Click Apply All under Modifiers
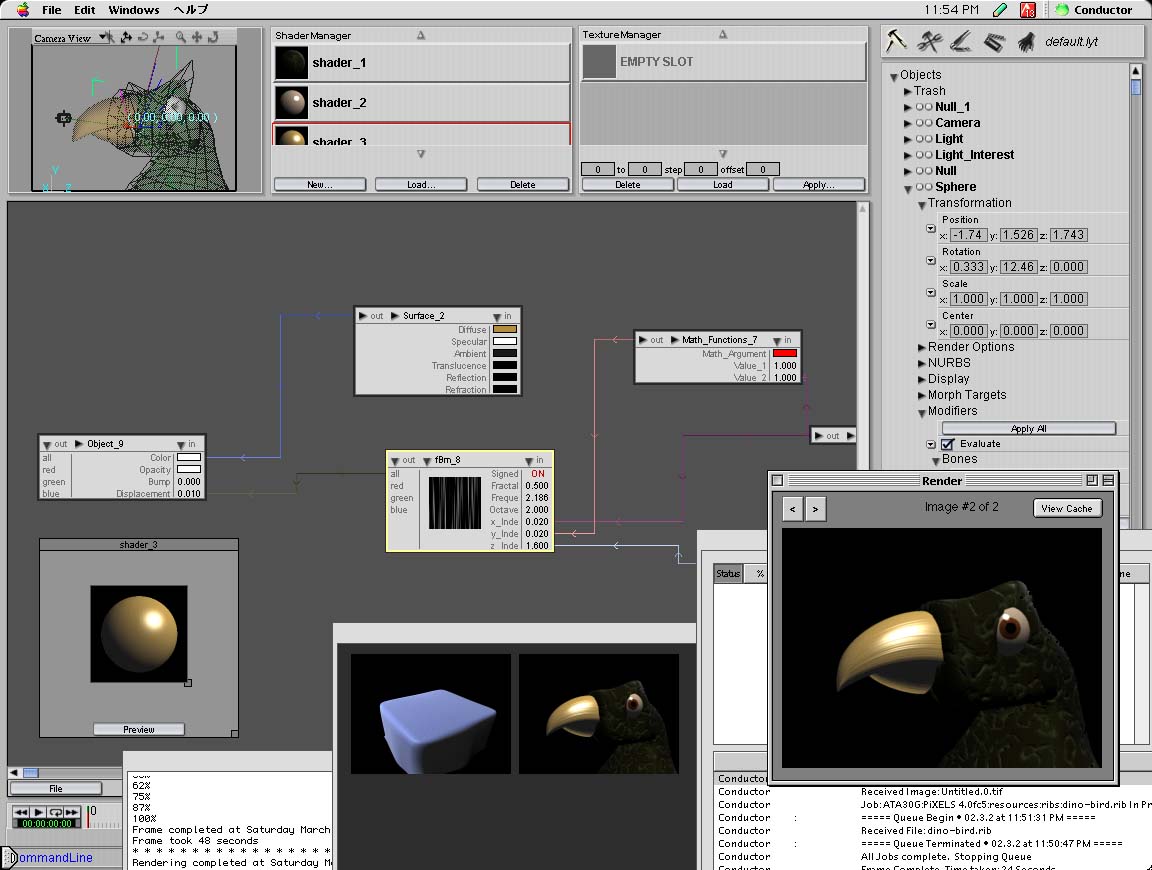1152x870 pixels. click(1028, 428)
